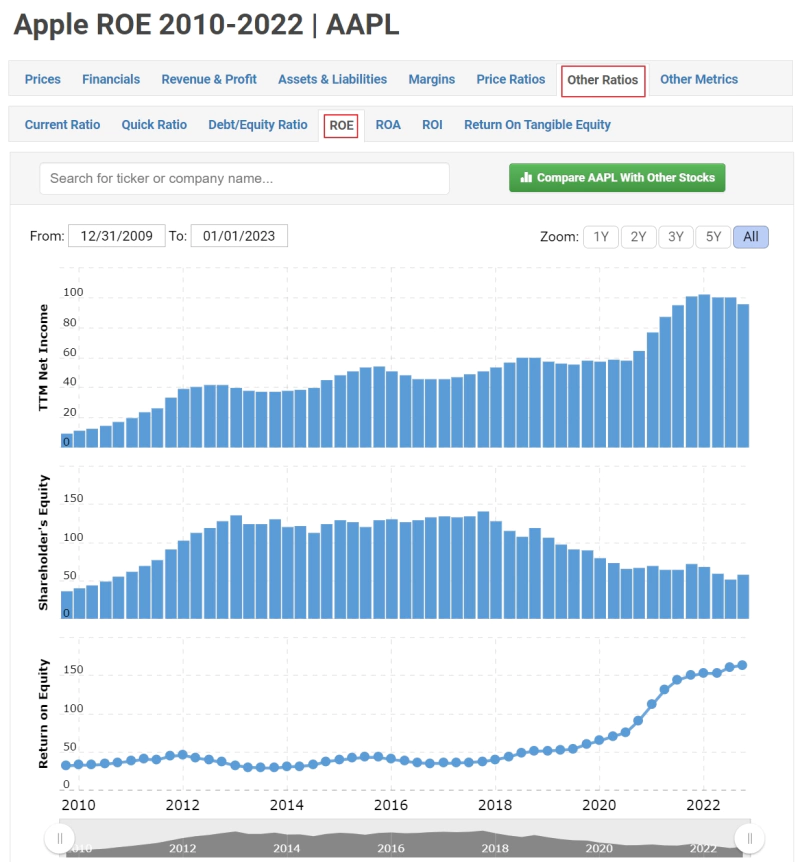800x862 pixels.
Task: Click the first TTM Net Income bar
Action: tap(67, 440)
